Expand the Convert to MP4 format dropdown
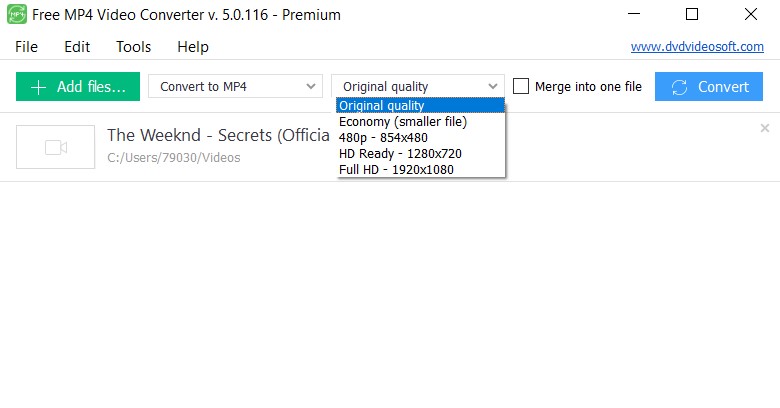The image size is (780, 408). pos(235,87)
